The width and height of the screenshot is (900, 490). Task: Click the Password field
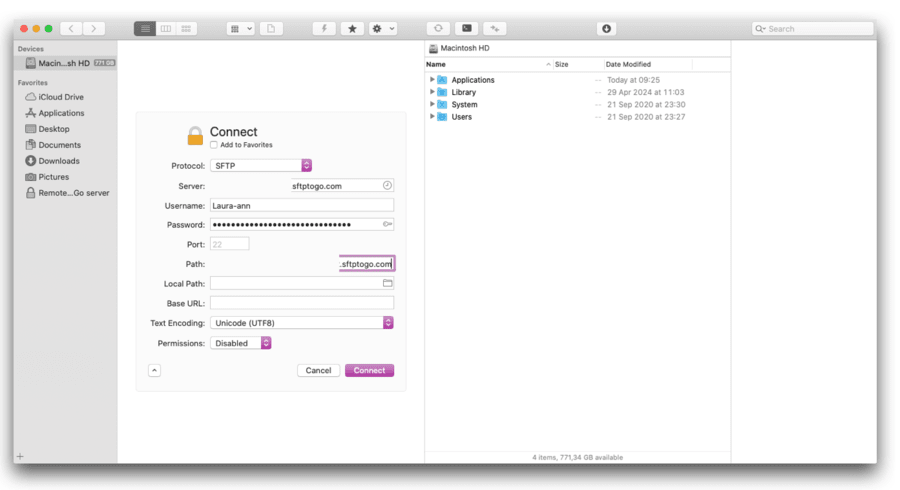[x=302, y=225]
